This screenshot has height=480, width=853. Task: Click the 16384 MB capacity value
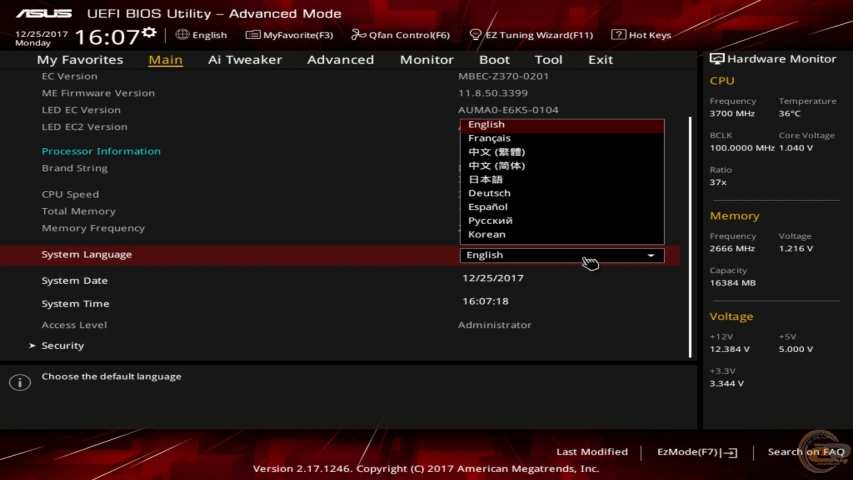732,283
